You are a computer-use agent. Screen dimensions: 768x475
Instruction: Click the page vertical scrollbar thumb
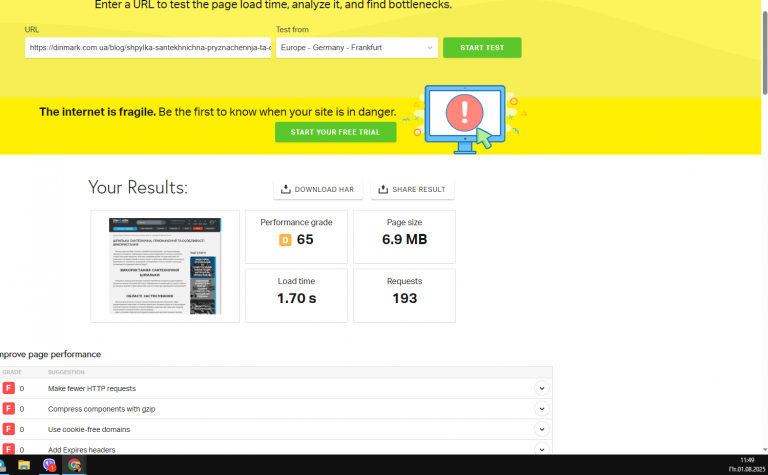click(765, 51)
